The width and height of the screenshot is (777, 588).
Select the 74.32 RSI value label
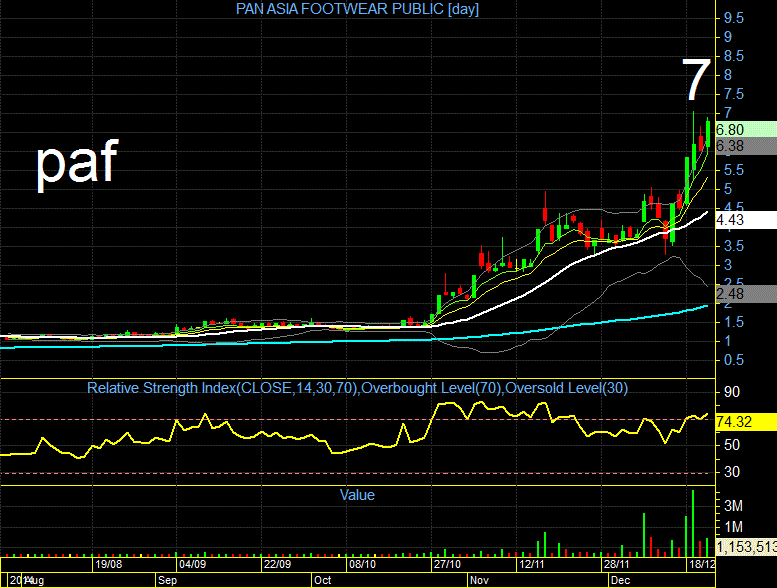746,422
